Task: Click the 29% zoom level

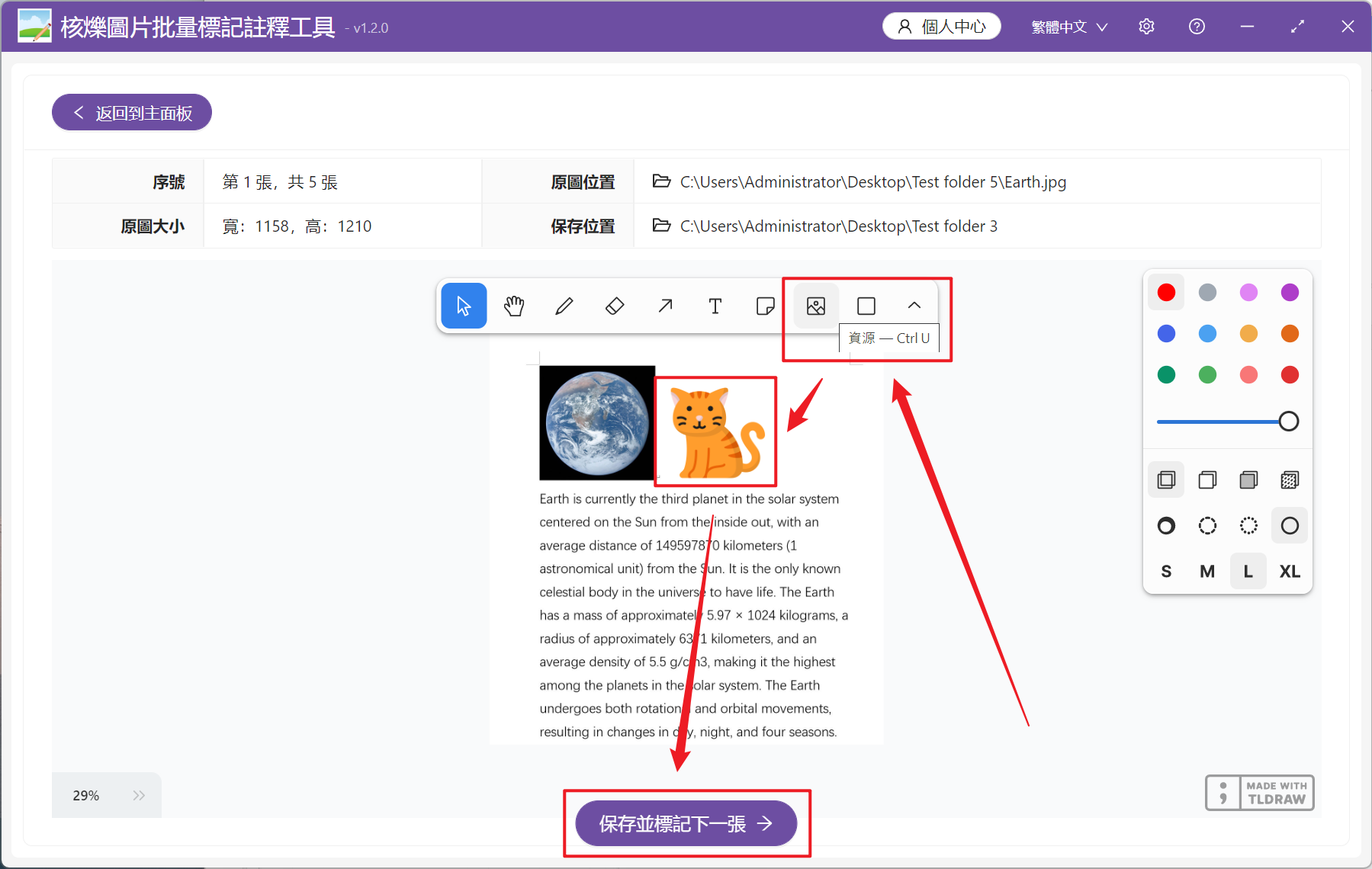Action: (85, 795)
